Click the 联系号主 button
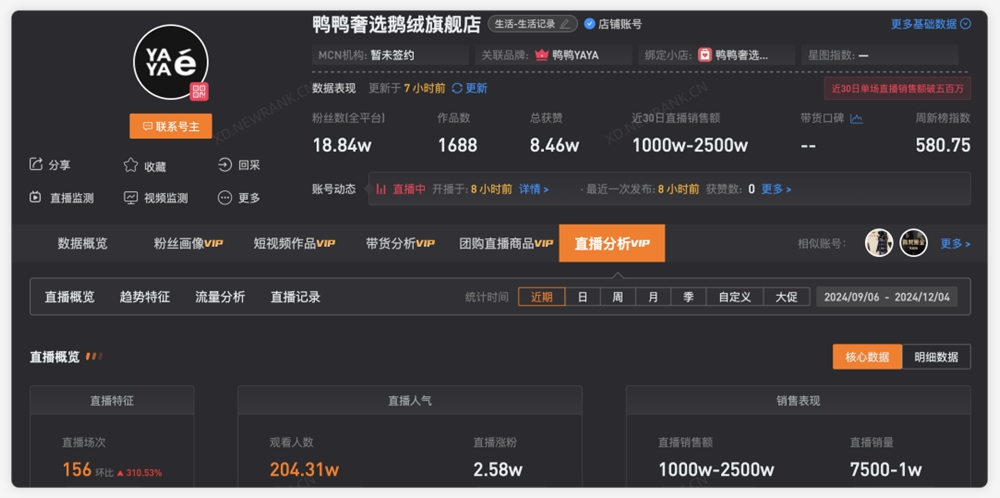 171,126
